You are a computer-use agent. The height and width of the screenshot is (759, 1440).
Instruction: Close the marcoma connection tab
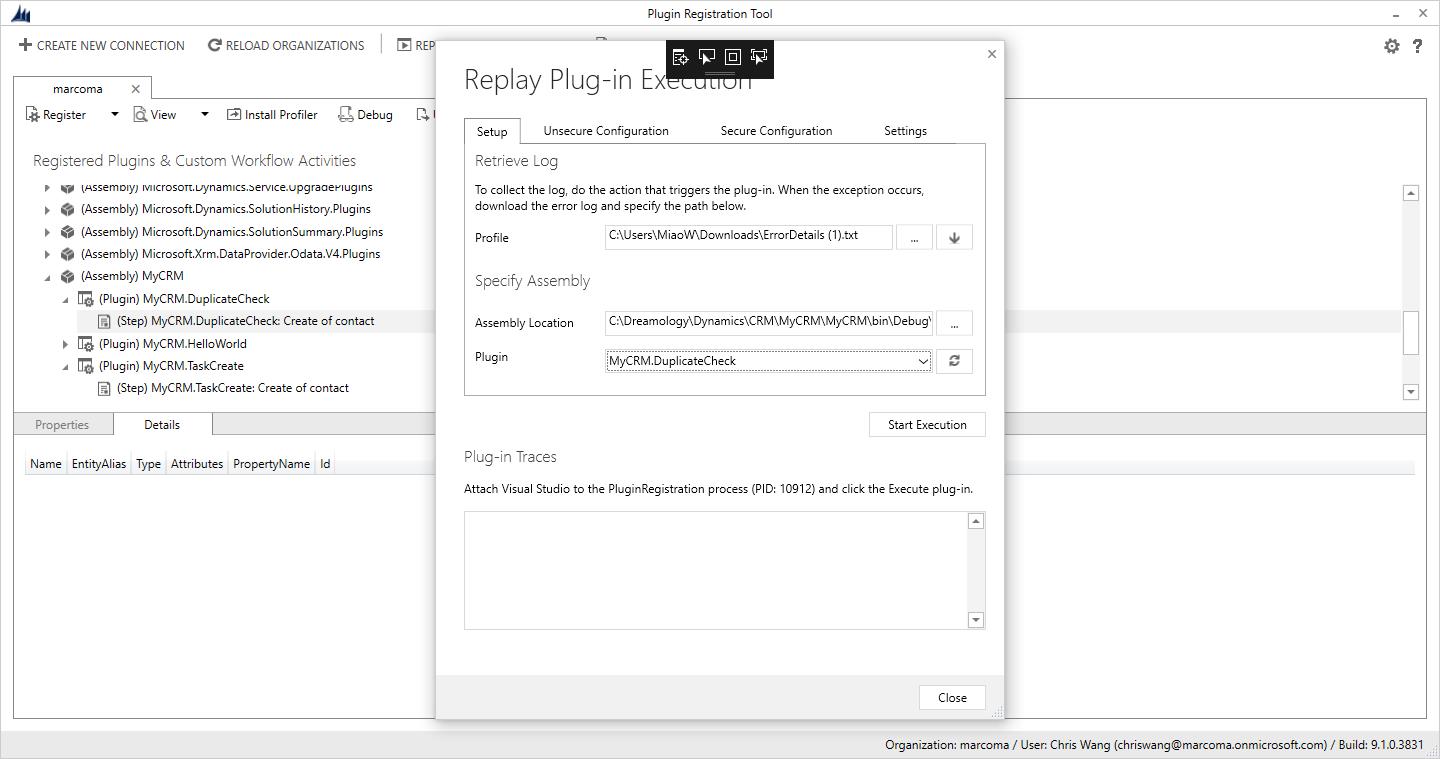tap(136, 89)
